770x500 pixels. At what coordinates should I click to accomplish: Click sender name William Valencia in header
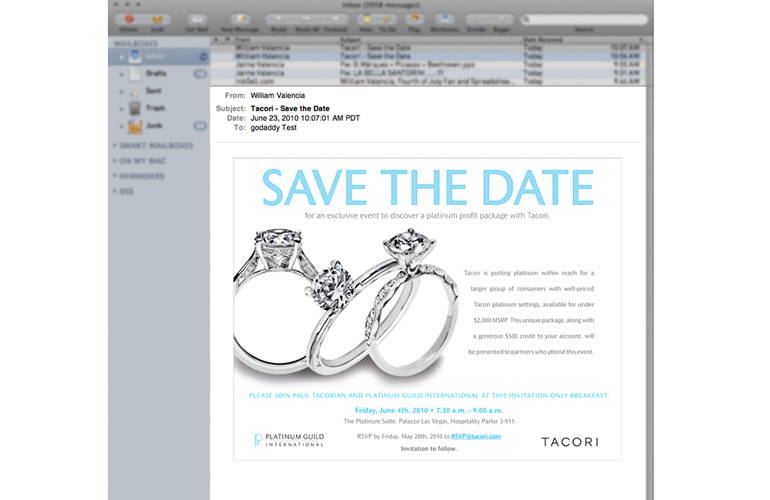[277, 95]
